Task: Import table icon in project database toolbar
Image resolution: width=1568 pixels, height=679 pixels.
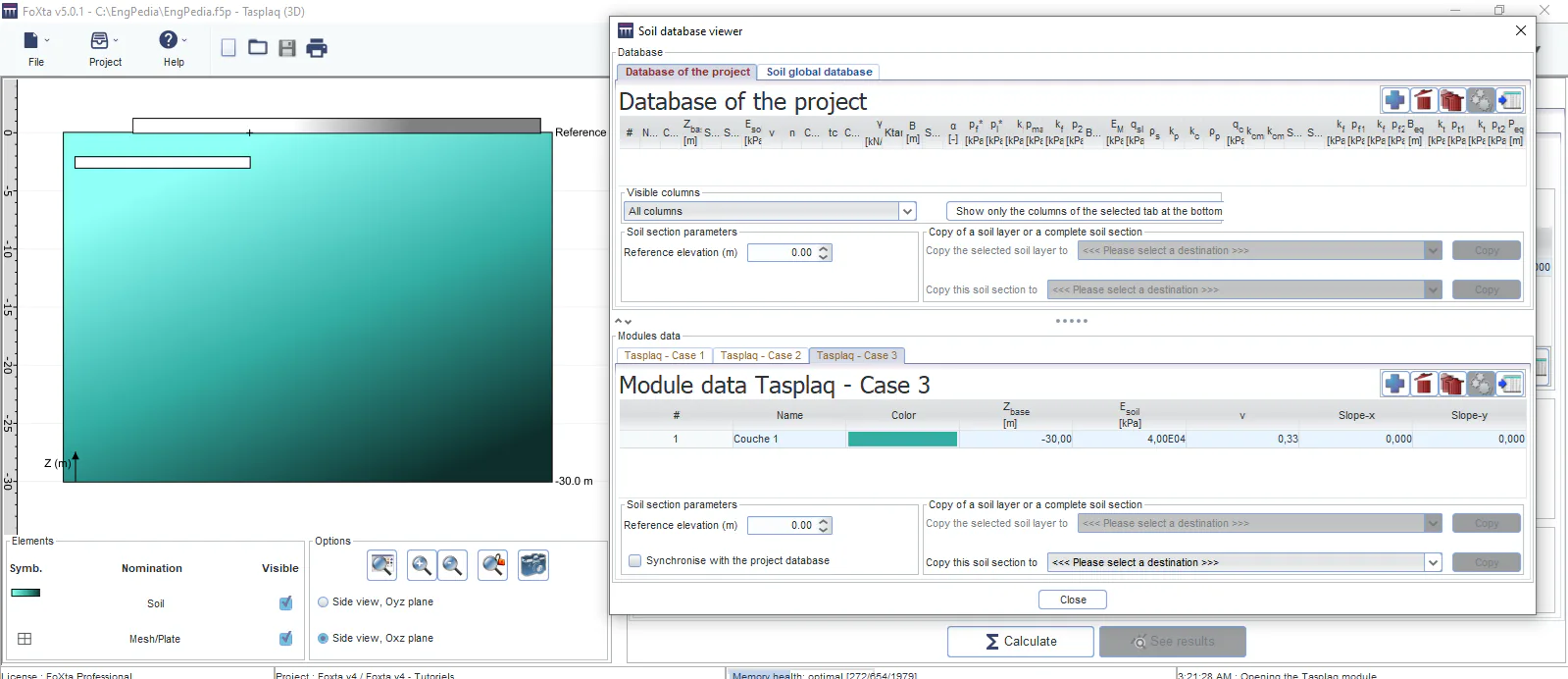Action: click(1510, 100)
